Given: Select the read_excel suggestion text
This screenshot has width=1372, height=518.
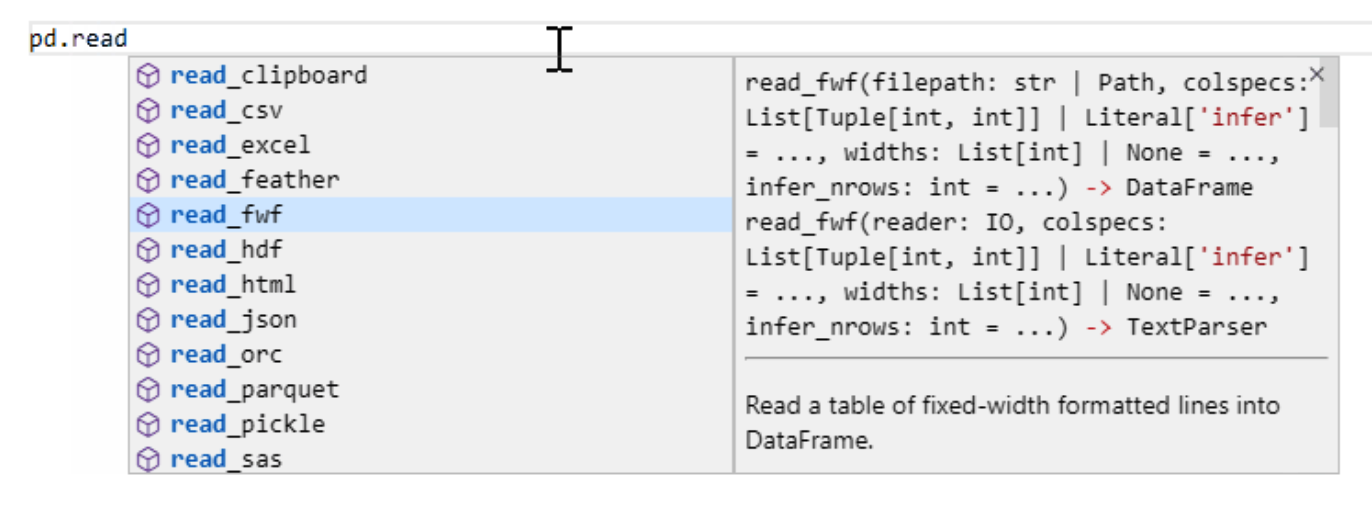Looking at the screenshot, I should (240, 146).
